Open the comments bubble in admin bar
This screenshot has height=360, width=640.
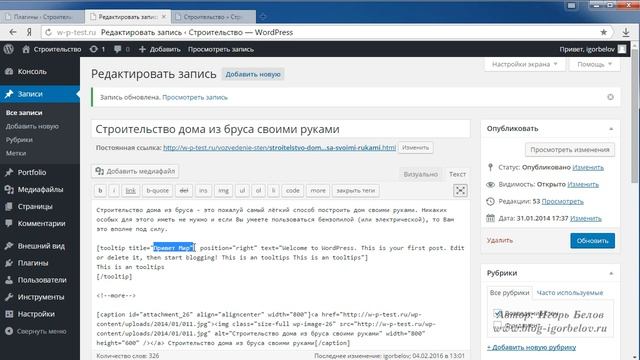pyautogui.click(x=118, y=49)
